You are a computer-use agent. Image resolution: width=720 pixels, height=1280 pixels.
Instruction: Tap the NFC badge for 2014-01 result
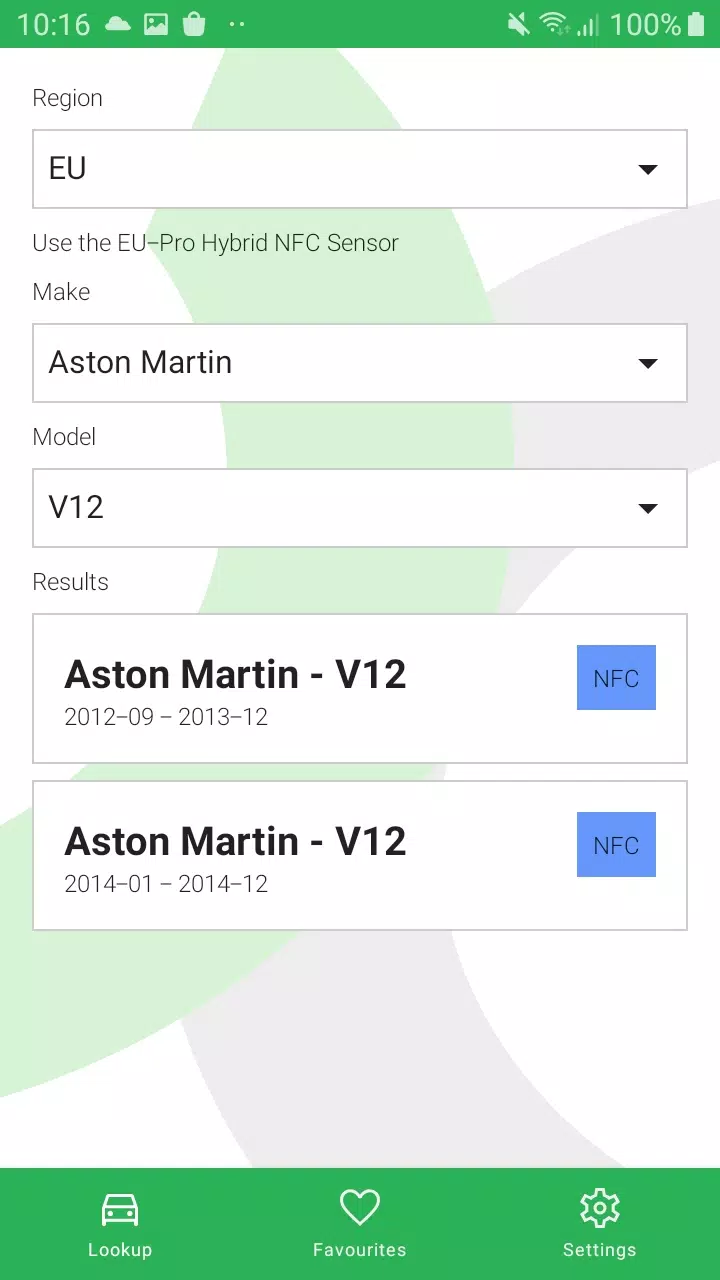click(616, 845)
